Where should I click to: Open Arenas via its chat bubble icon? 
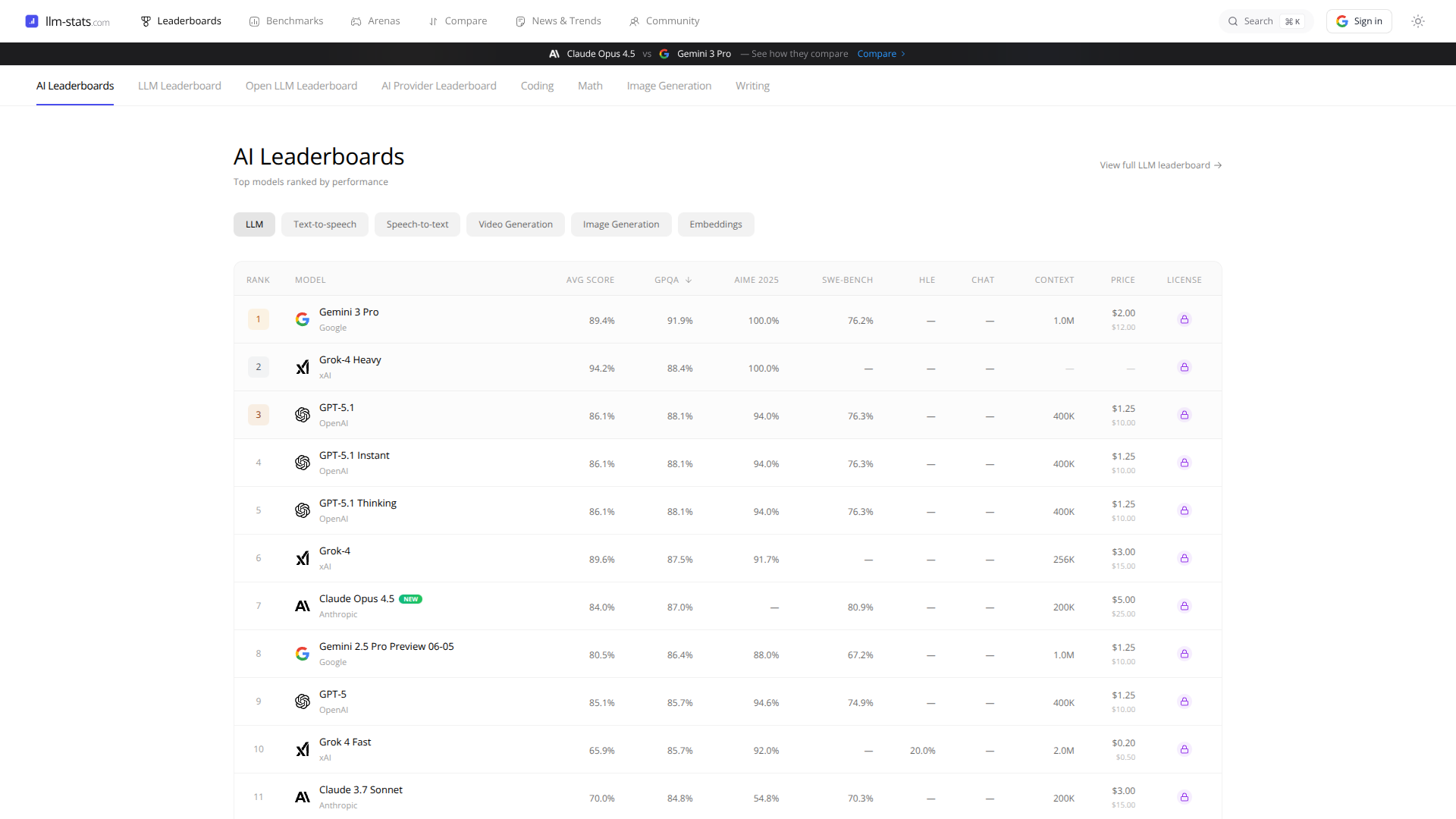coord(356,20)
